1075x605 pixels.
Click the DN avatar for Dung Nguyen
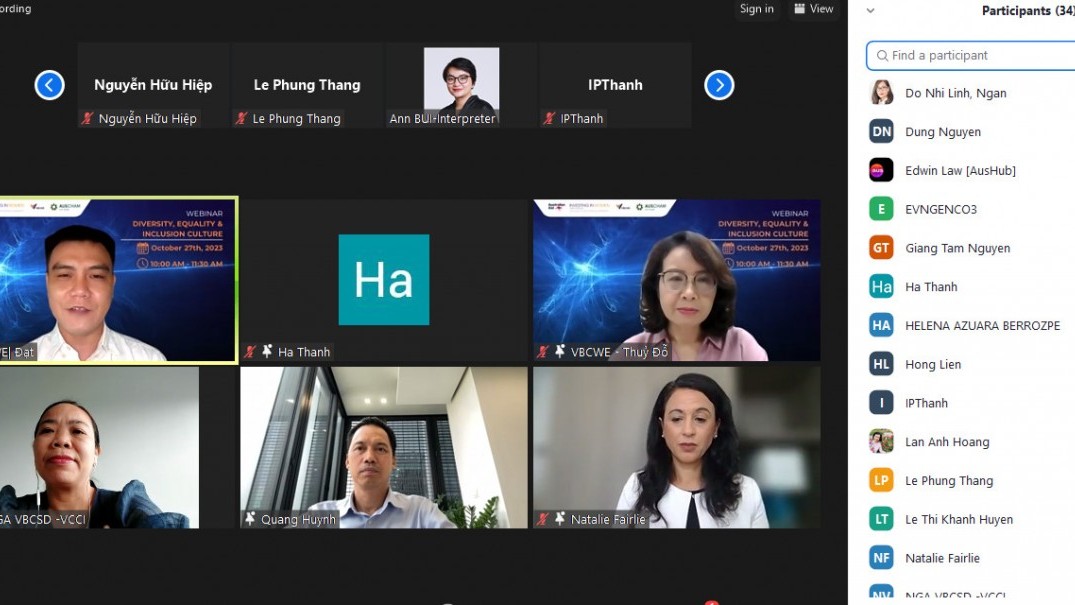click(881, 131)
